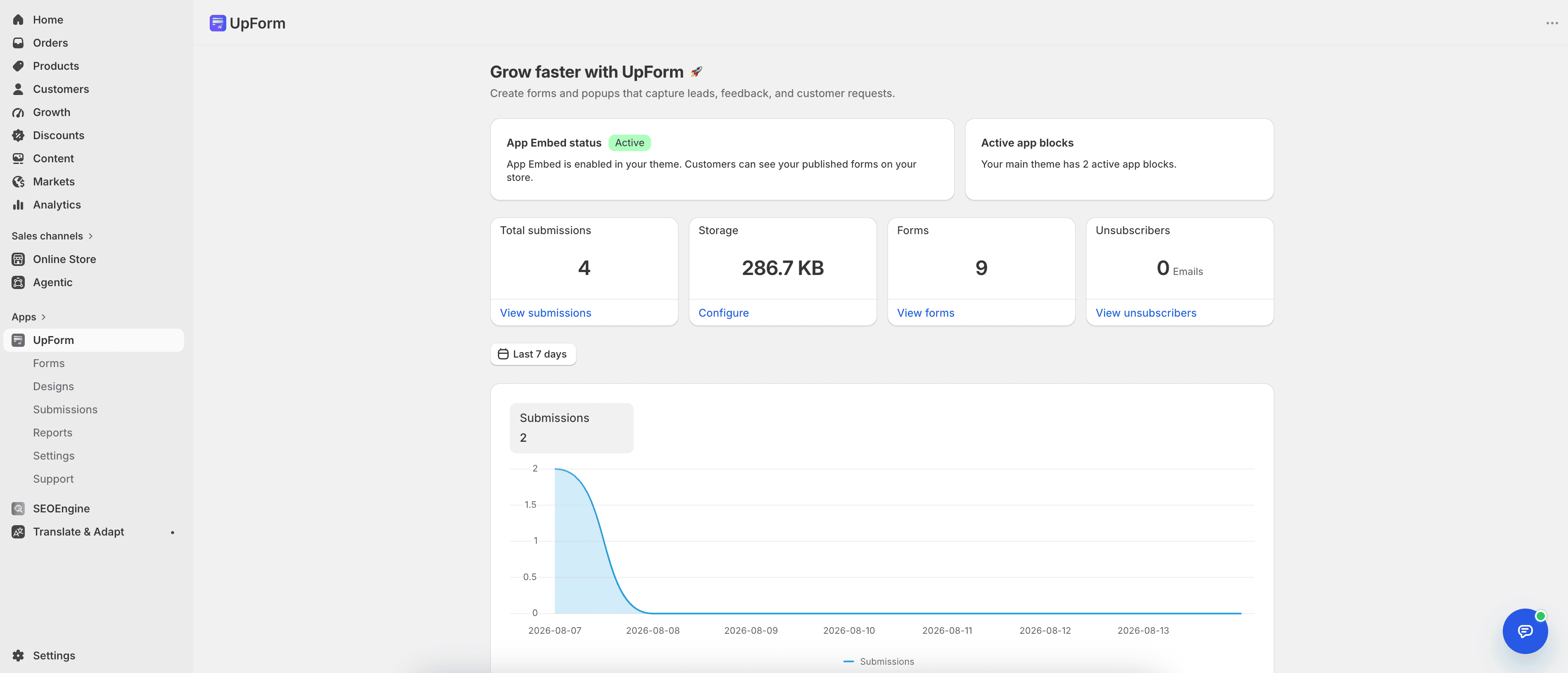Click the dot indicator next to Translate & Adapt
1568x673 pixels.
[172, 533]
